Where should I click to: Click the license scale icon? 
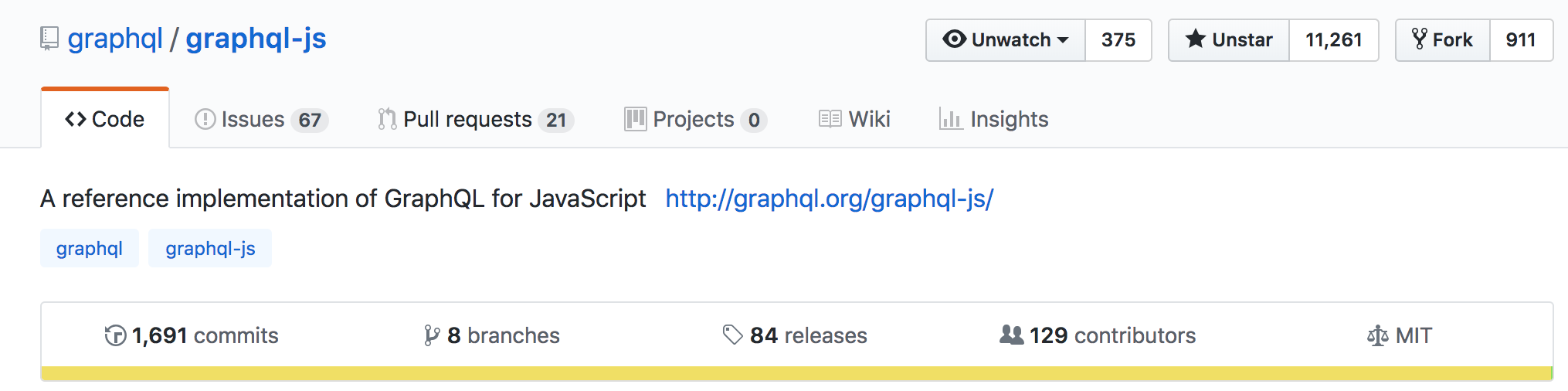[x=1377, y=335]
